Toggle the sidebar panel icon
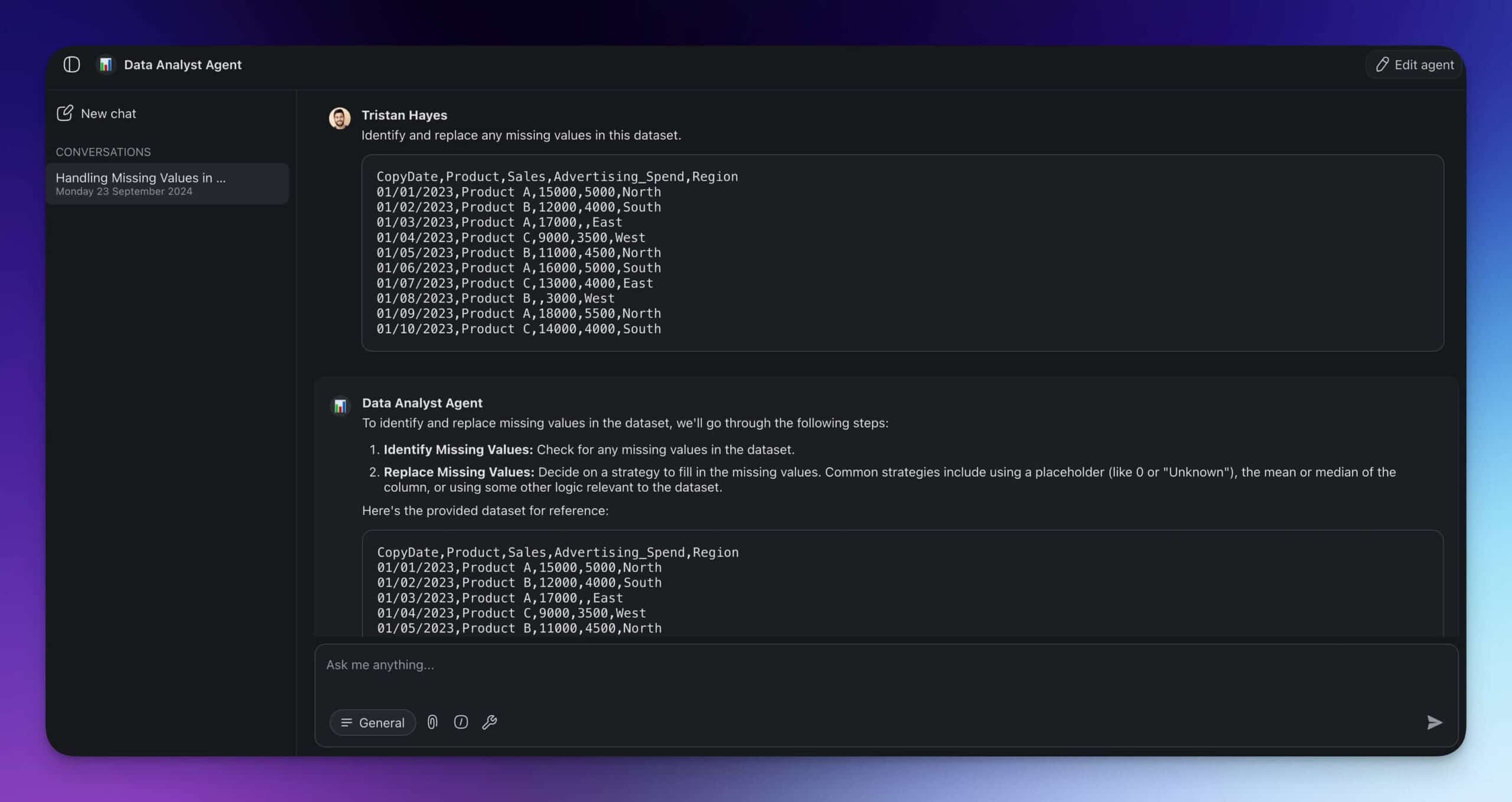Screen dimensions: 1512x802 pos(71,64)
